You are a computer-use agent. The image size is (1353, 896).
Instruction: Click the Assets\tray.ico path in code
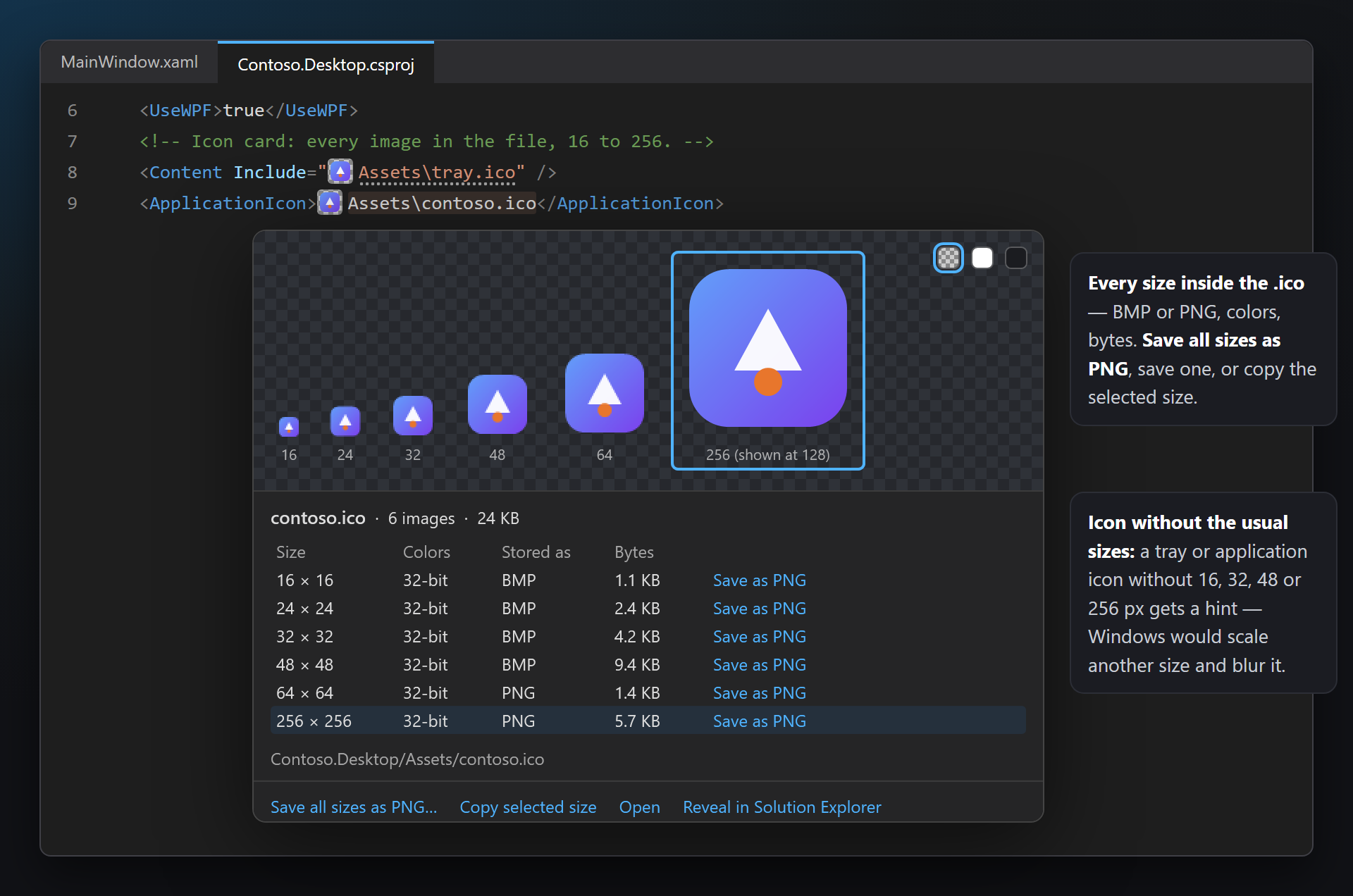[x=437, y=172]
